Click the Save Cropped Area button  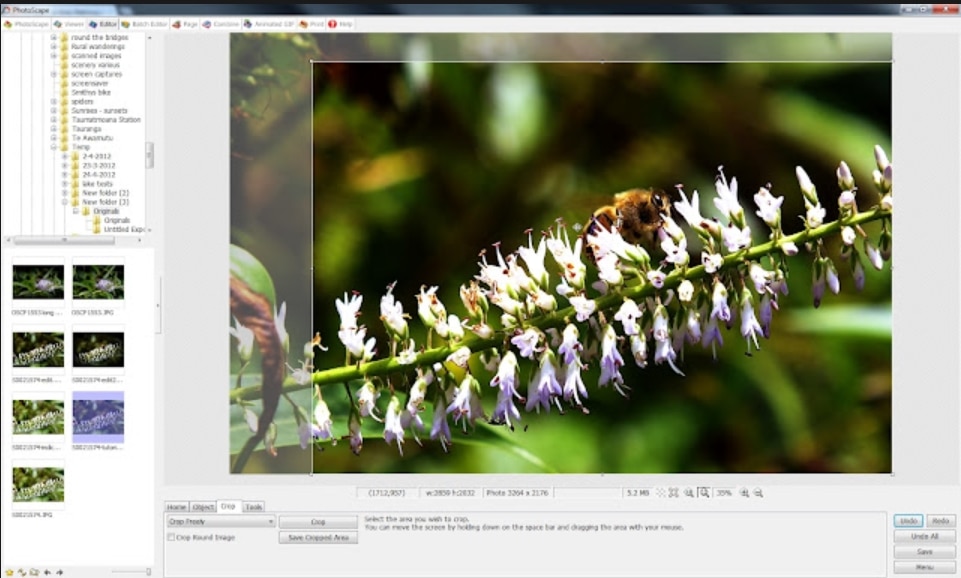click(317, 538)
